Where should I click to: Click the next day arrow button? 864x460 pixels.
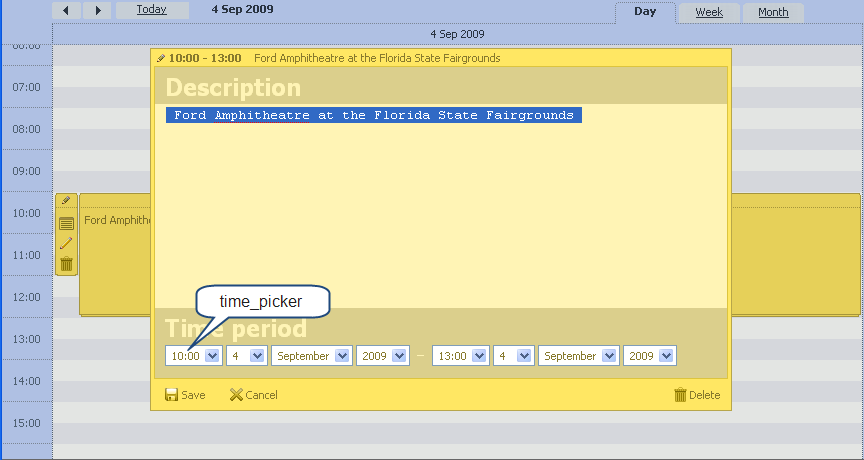(97, 10)
